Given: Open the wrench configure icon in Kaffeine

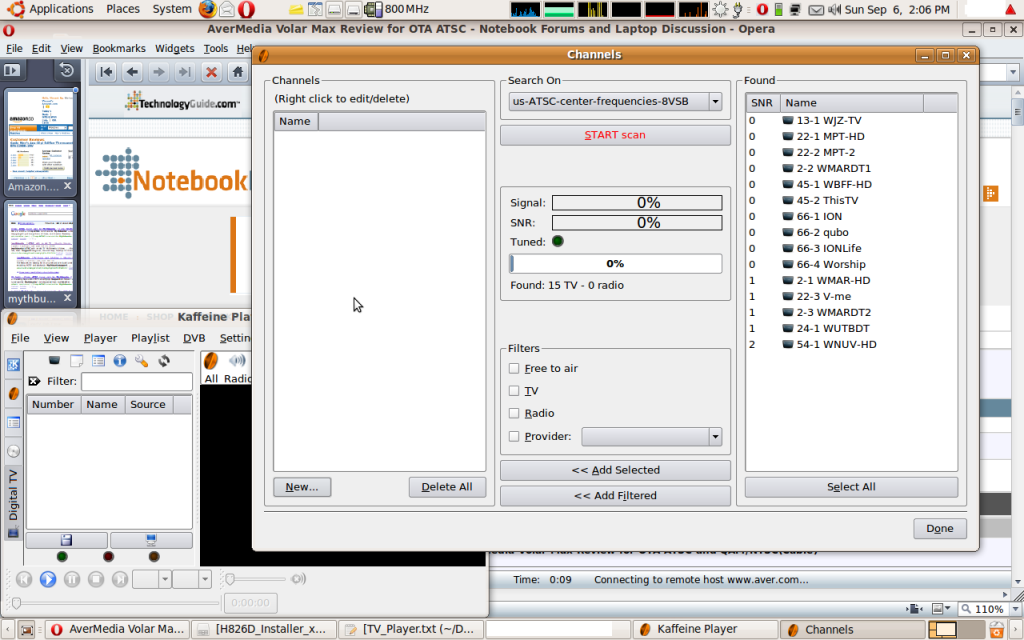Looking at the screenshot, I should pos(141,360).
